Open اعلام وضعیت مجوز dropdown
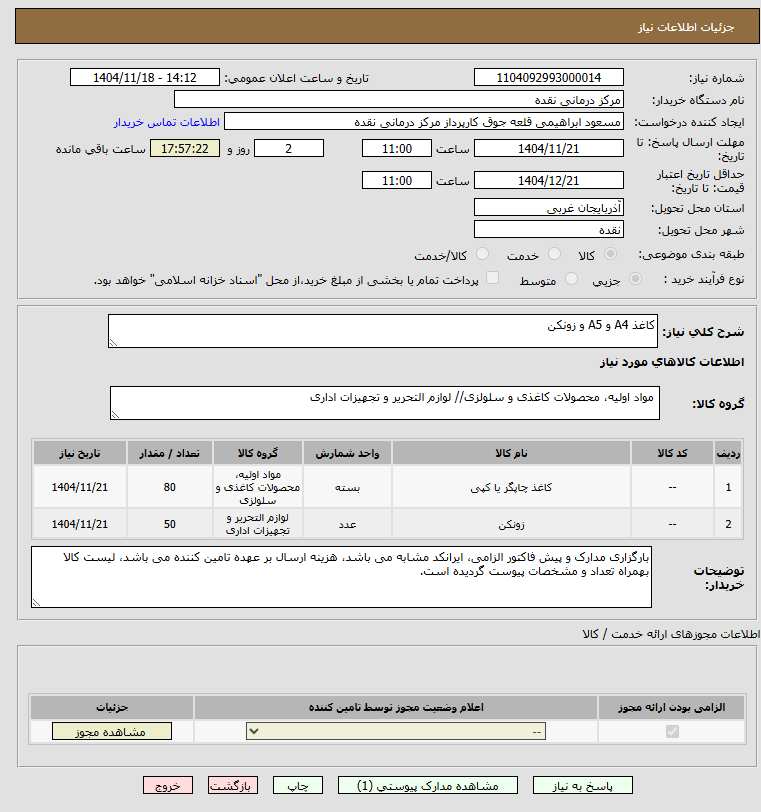 tap(396, 731)
